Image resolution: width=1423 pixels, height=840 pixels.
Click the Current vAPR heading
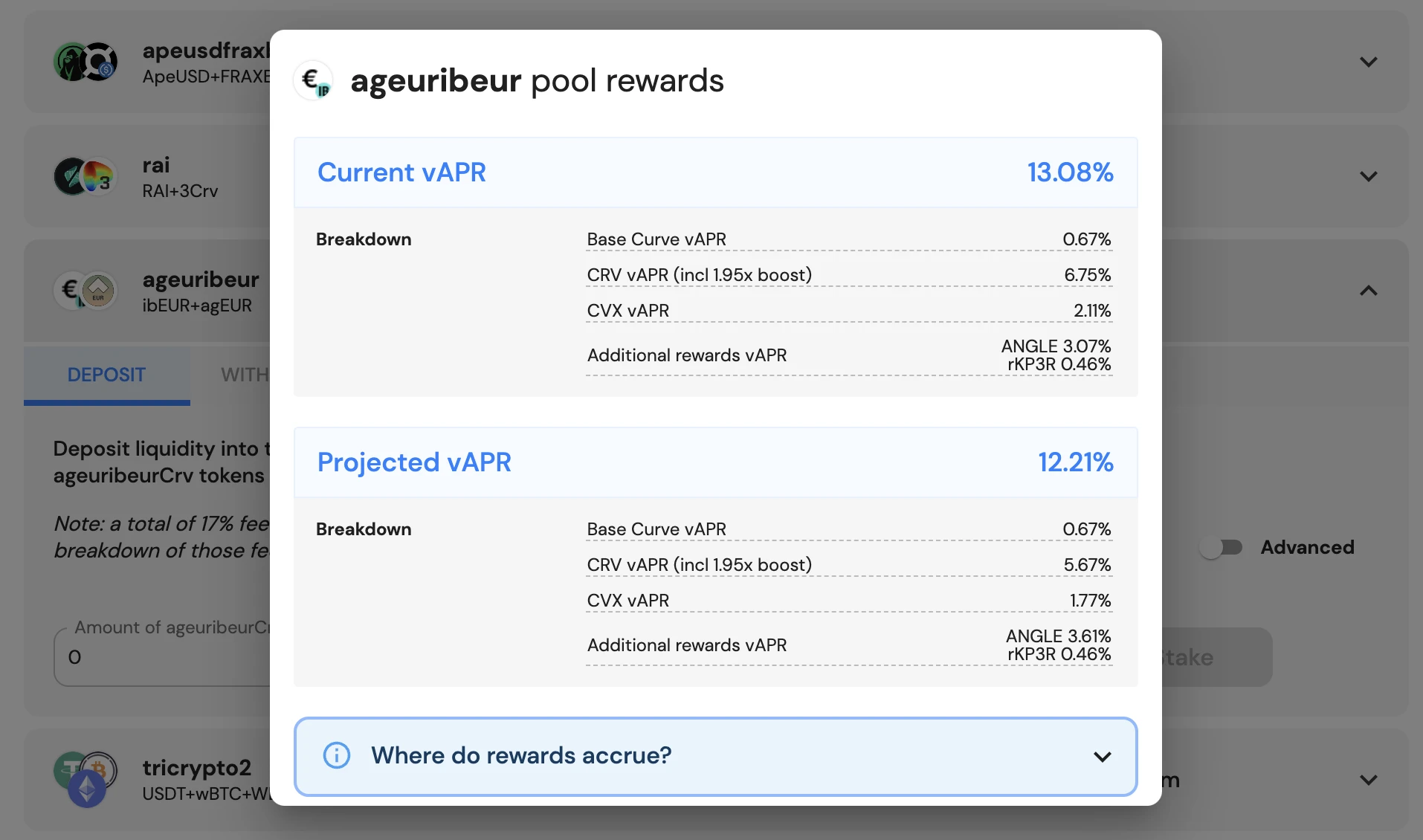pos(401,172)
